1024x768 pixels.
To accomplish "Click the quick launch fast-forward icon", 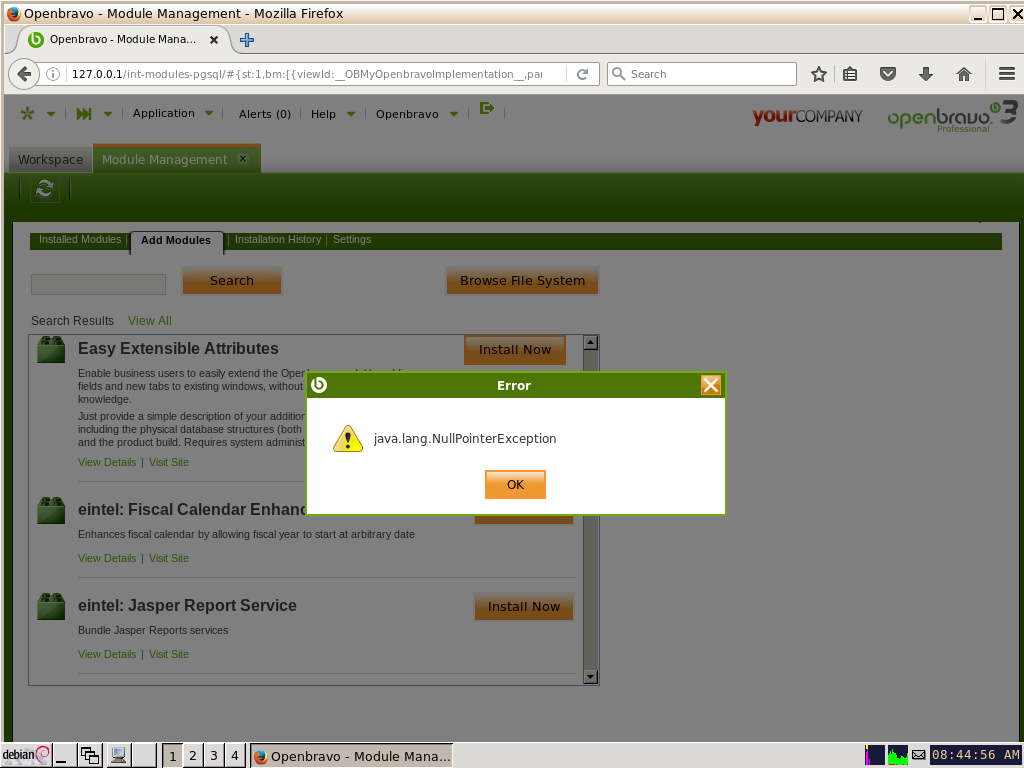I will point(84,114).
